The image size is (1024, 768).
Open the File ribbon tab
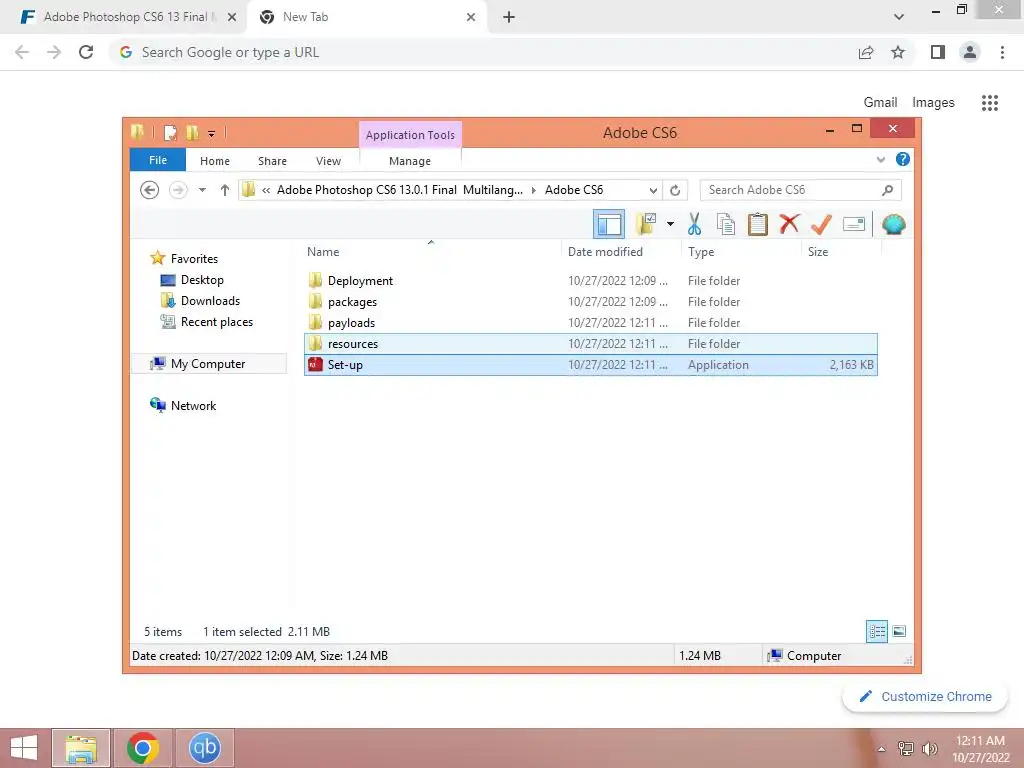[x=158, y=160]
